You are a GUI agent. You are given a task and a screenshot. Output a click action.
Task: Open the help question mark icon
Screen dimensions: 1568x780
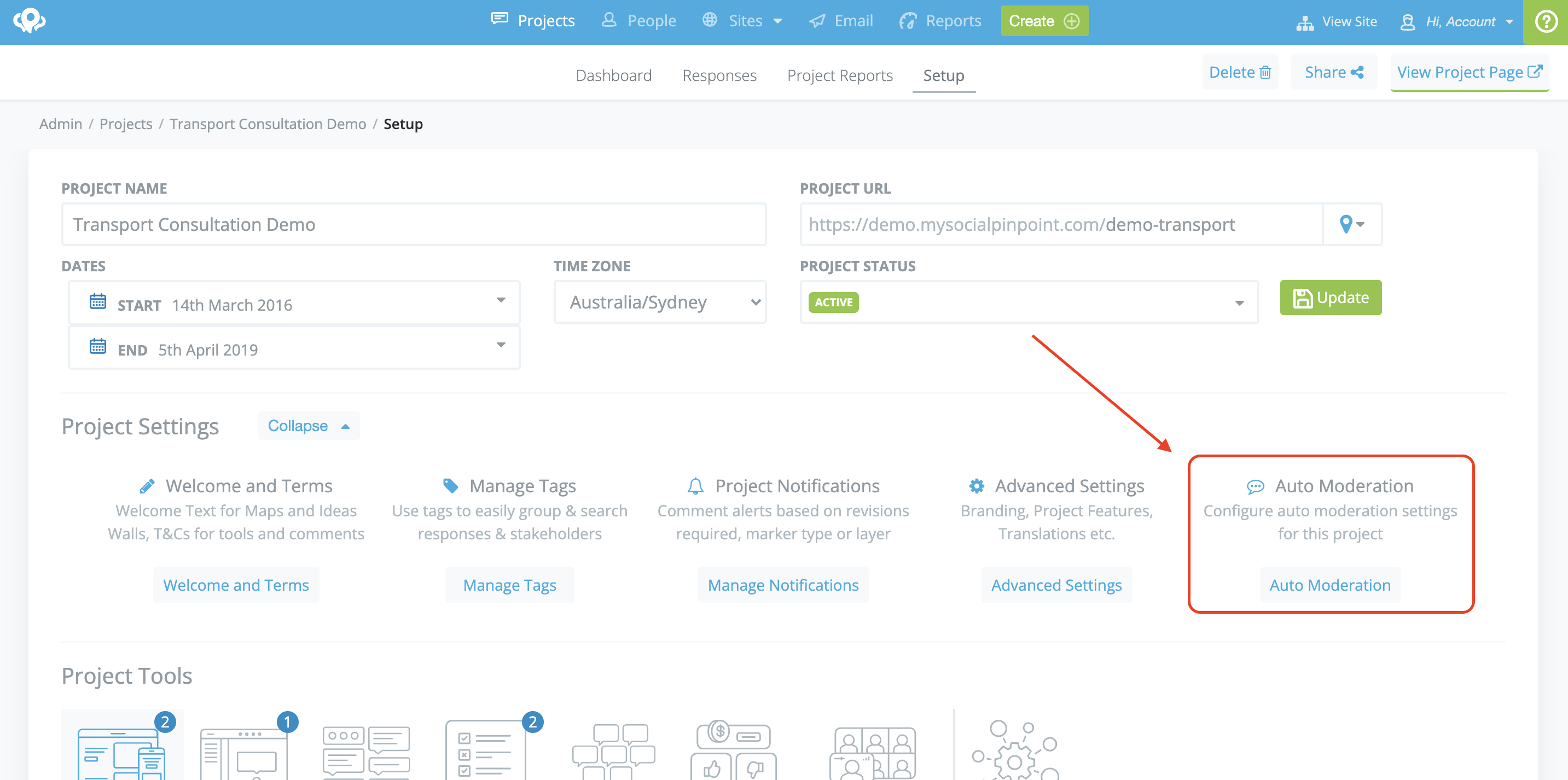tap(1546, 22)
